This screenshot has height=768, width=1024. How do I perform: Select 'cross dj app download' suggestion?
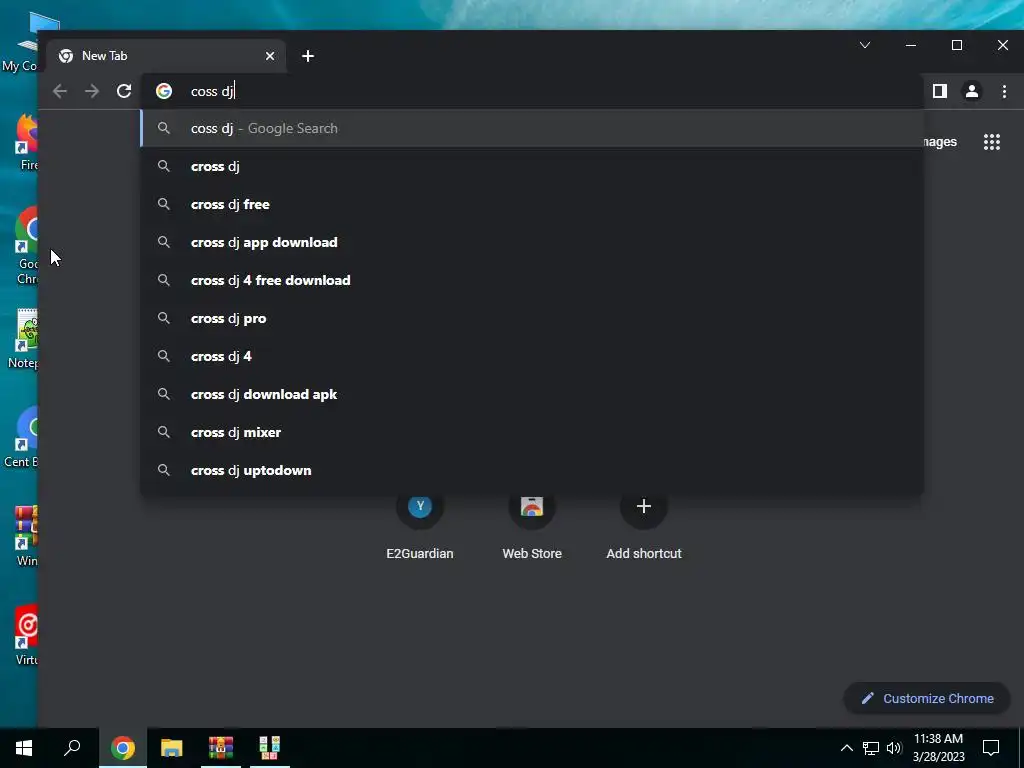tap(532, 242)
